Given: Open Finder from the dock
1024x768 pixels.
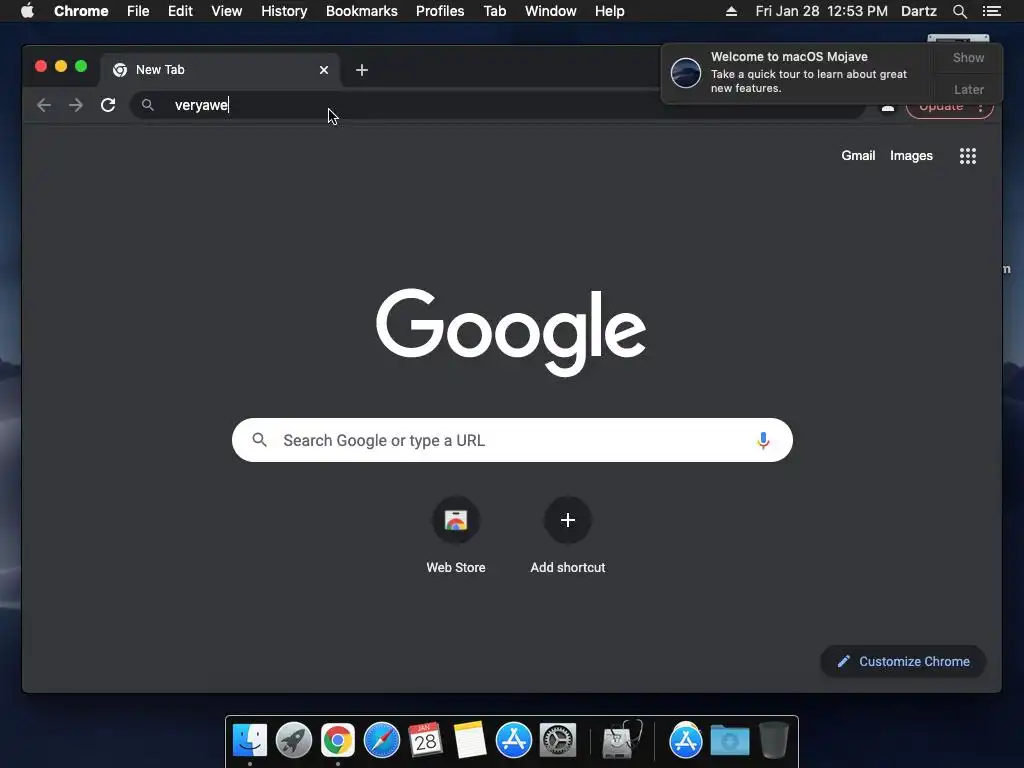Looking at the screenshot, I should [250, 741].
